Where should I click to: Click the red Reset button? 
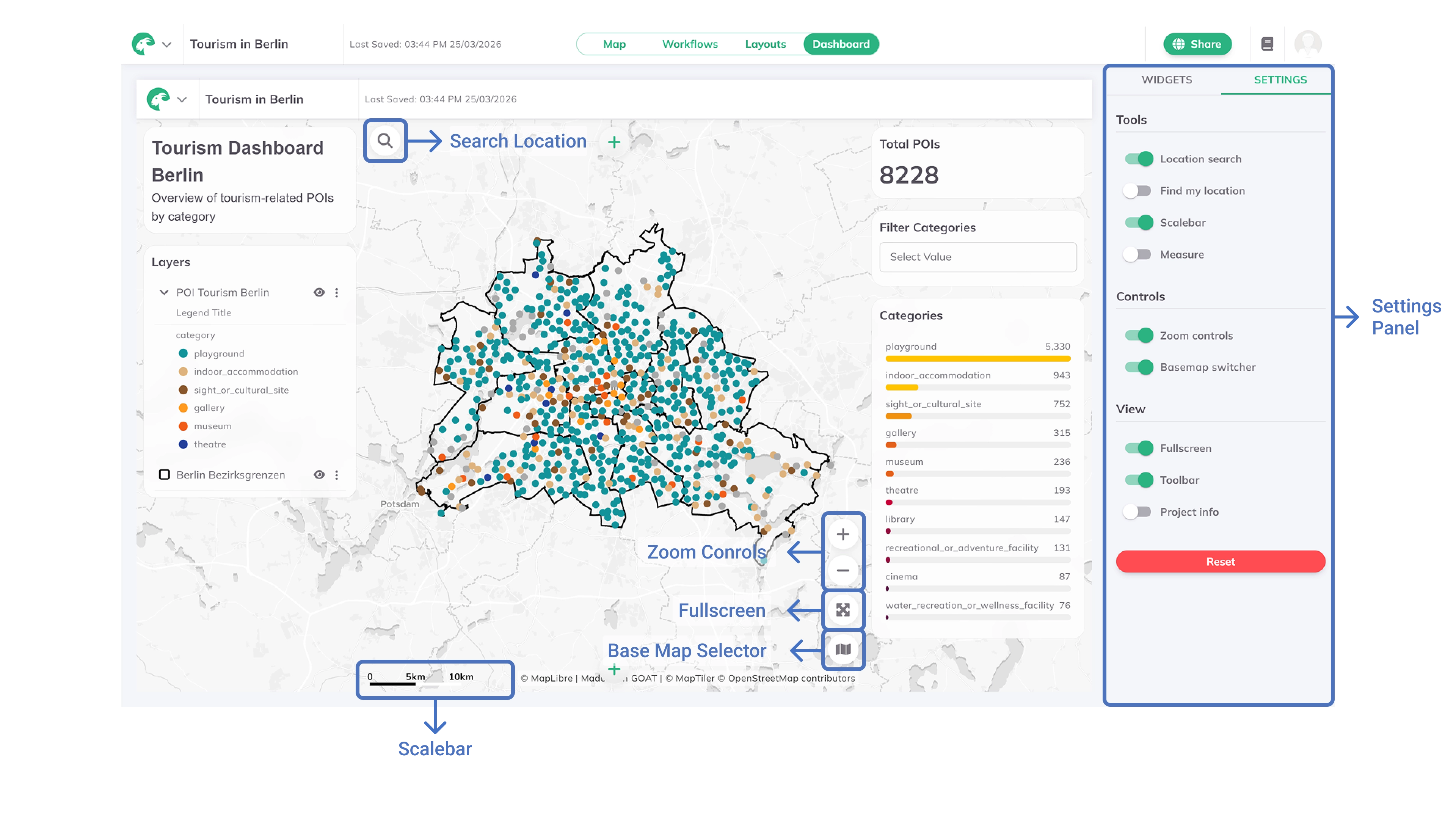pos(1220,561)
